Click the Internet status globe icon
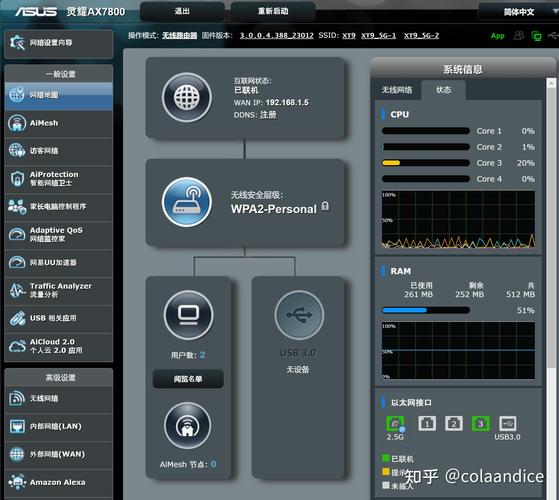 click(x=186, y=97)
